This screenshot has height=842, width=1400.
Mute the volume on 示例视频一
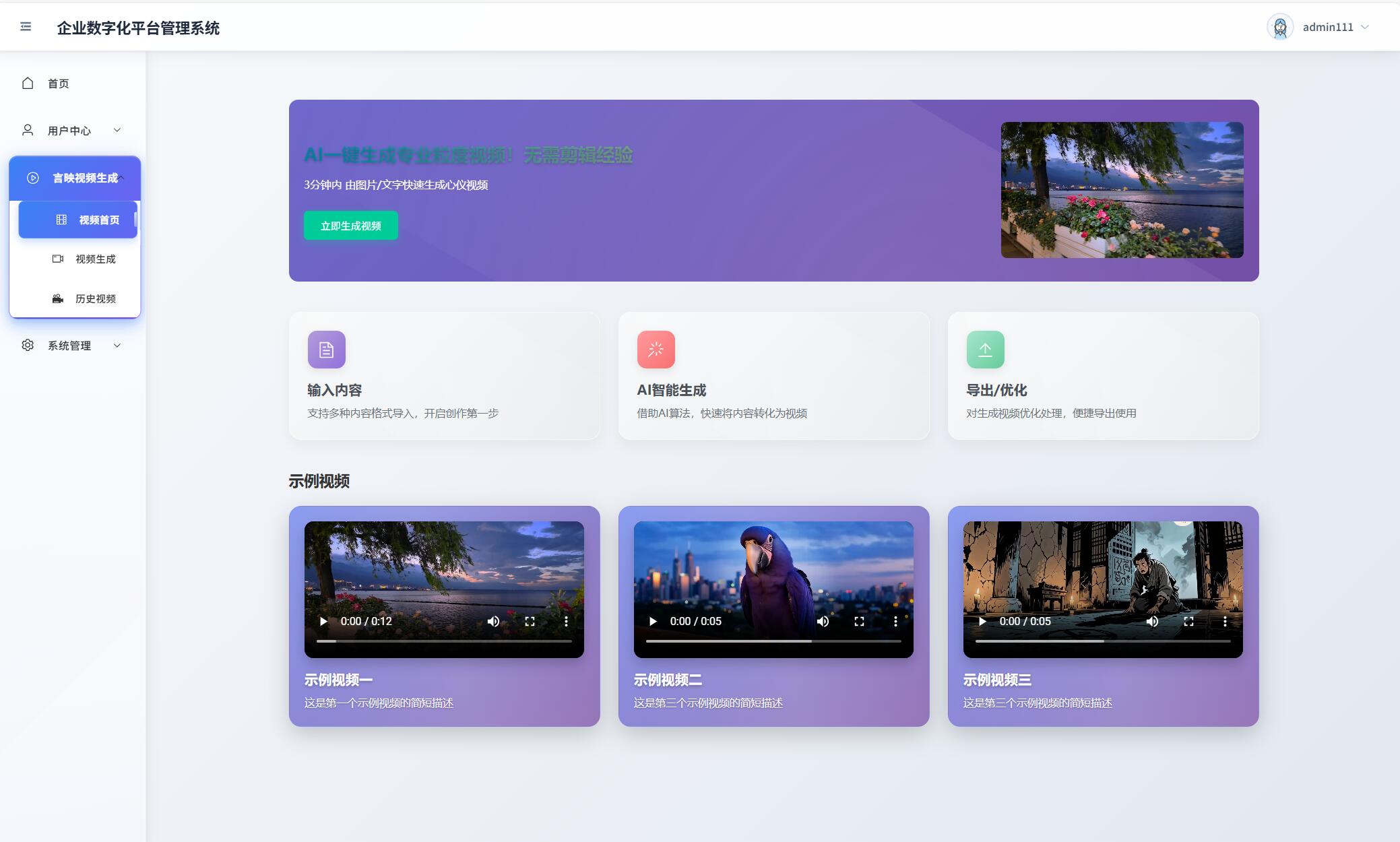[x=493, y=621]
